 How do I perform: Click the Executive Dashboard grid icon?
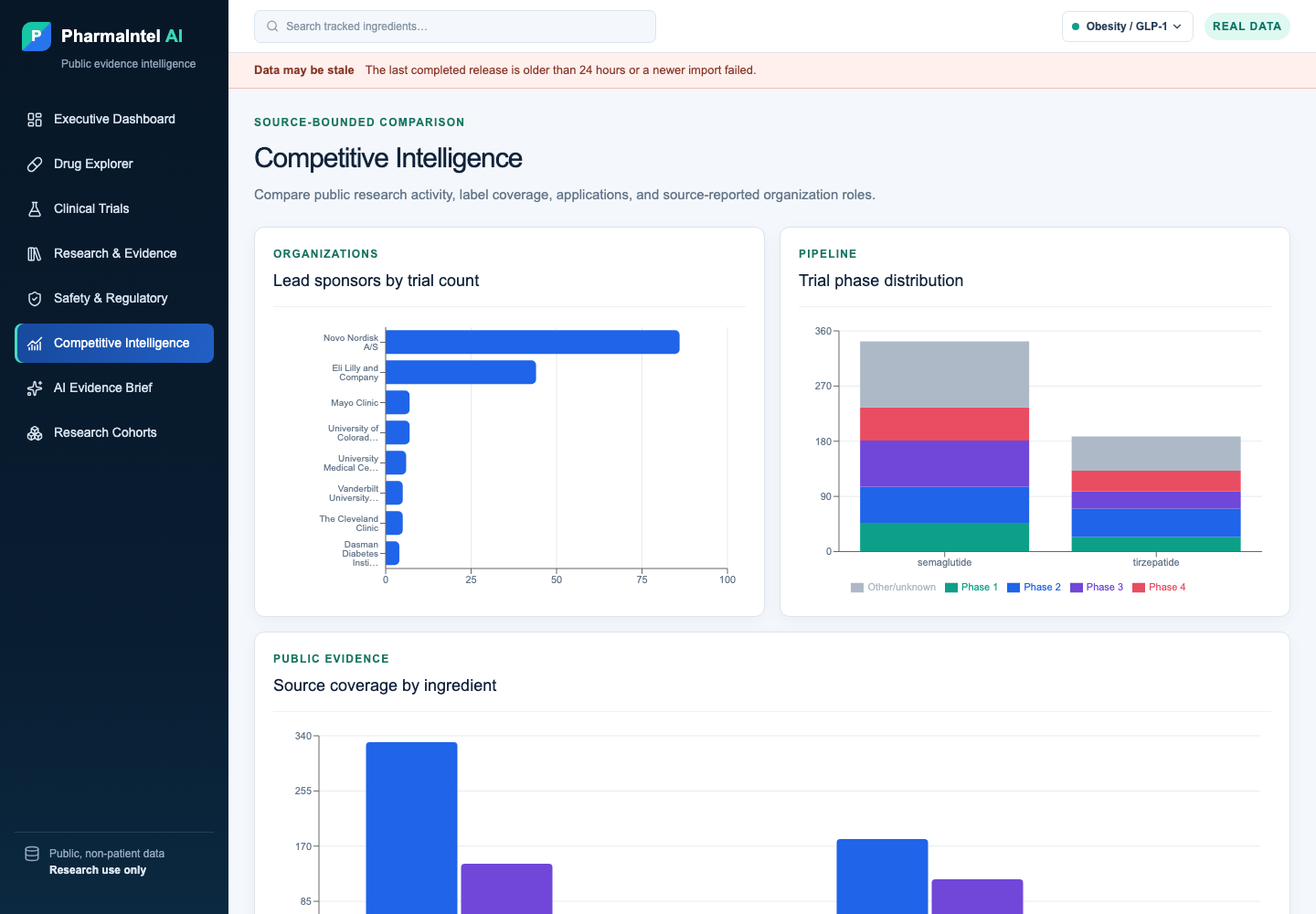click(35, 120)
